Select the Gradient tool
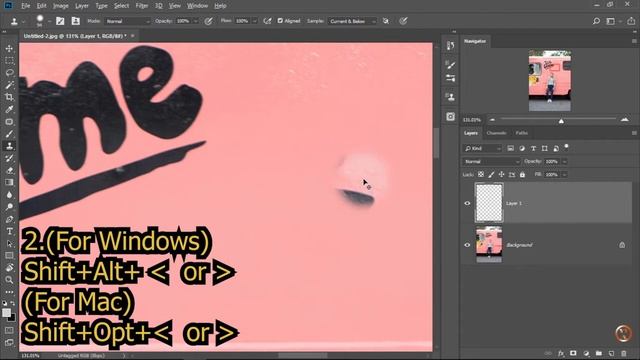 pyautogui.click(x=9, y=182)
